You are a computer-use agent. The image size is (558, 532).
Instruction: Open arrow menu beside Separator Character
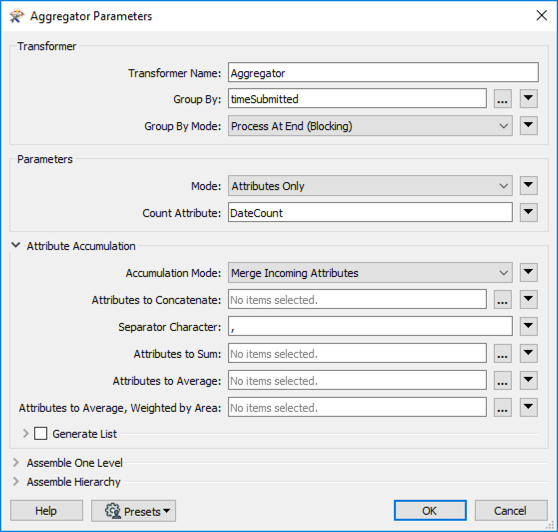click(528, 326)
